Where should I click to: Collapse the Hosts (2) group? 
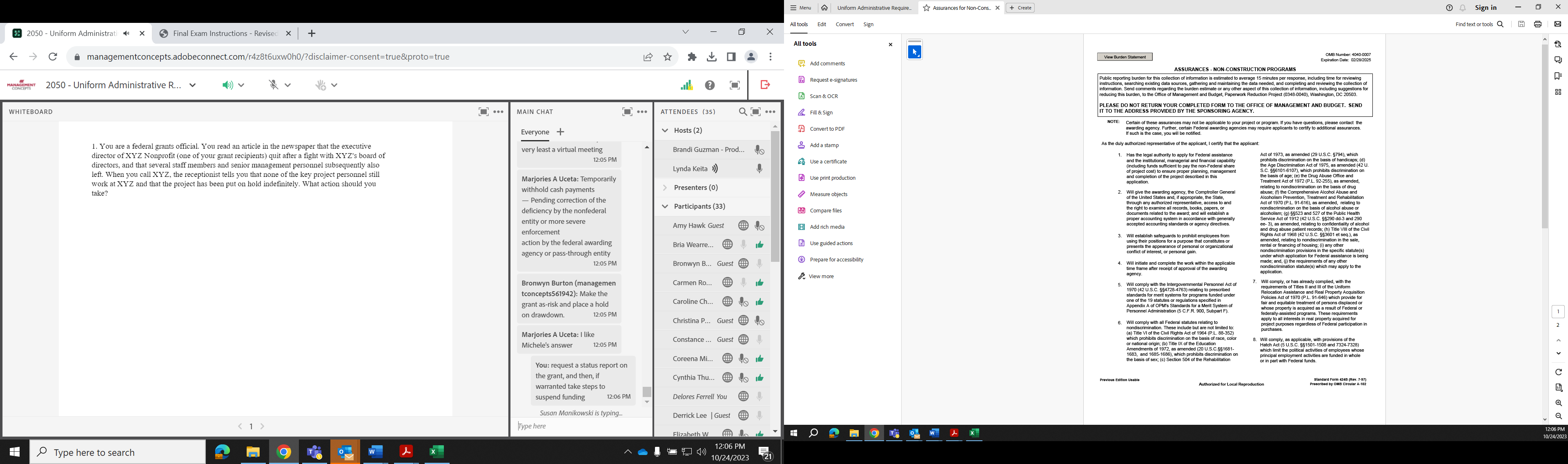click(x=665, y=130)
